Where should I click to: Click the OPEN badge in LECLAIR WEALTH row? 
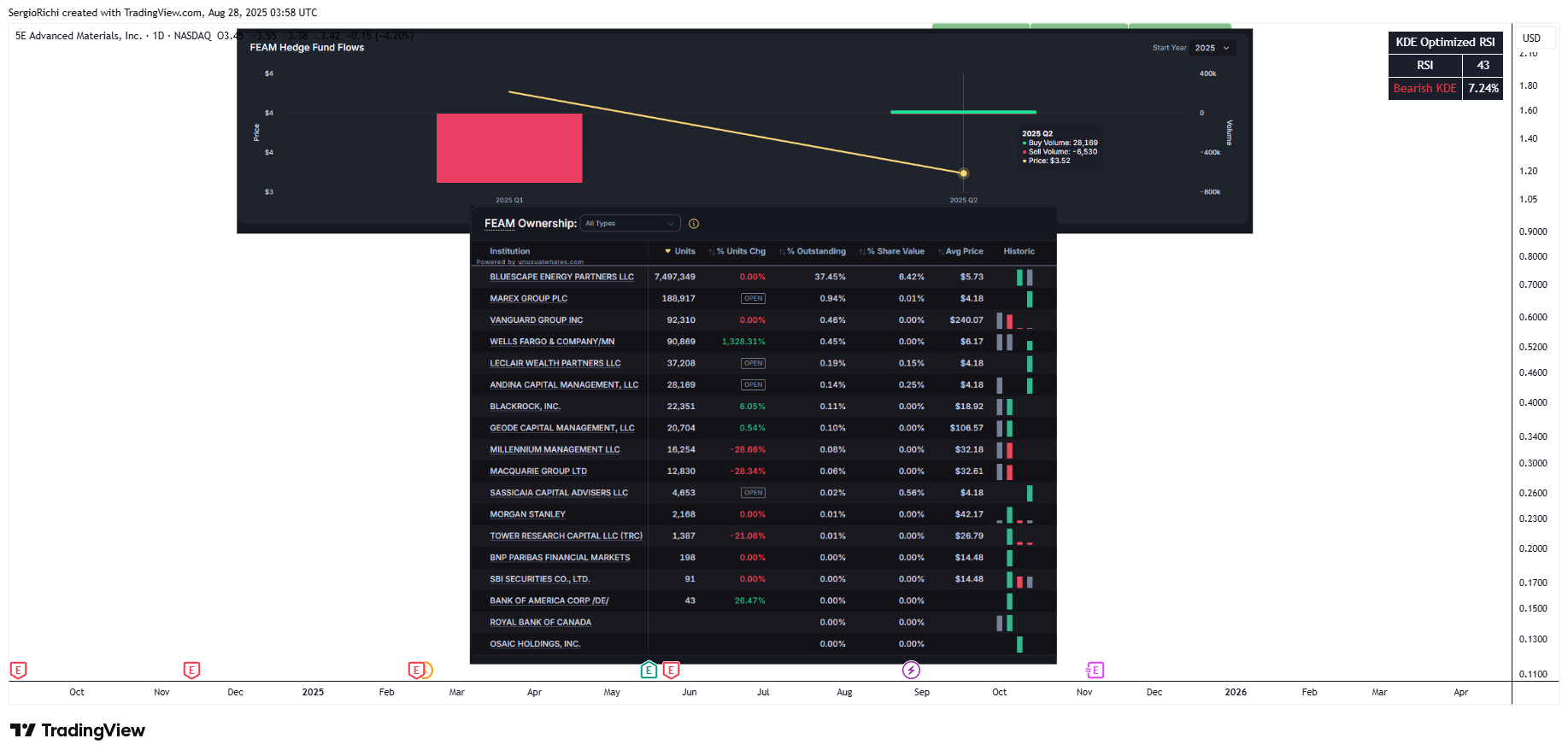click(x=753, y=363)
